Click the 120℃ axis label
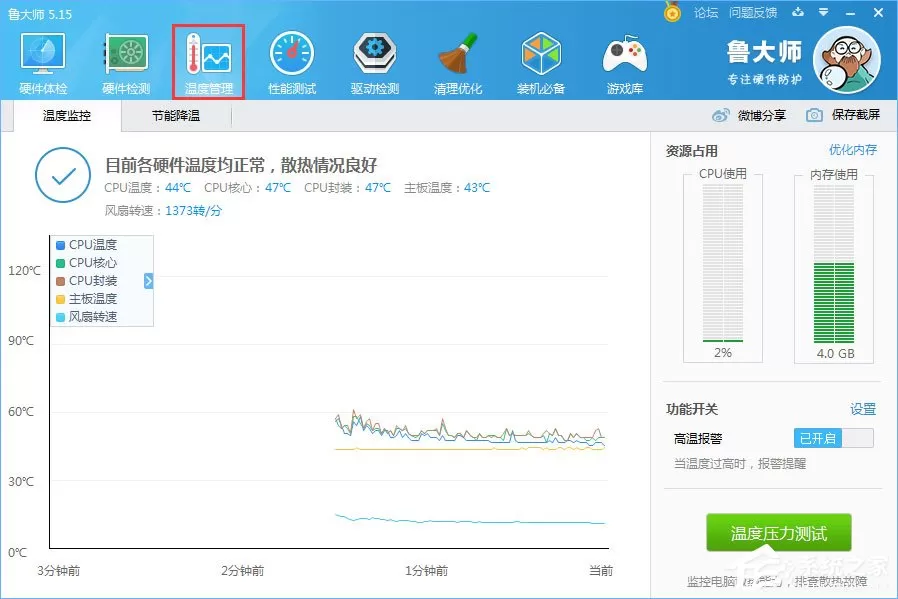 (x=25, y=270)
